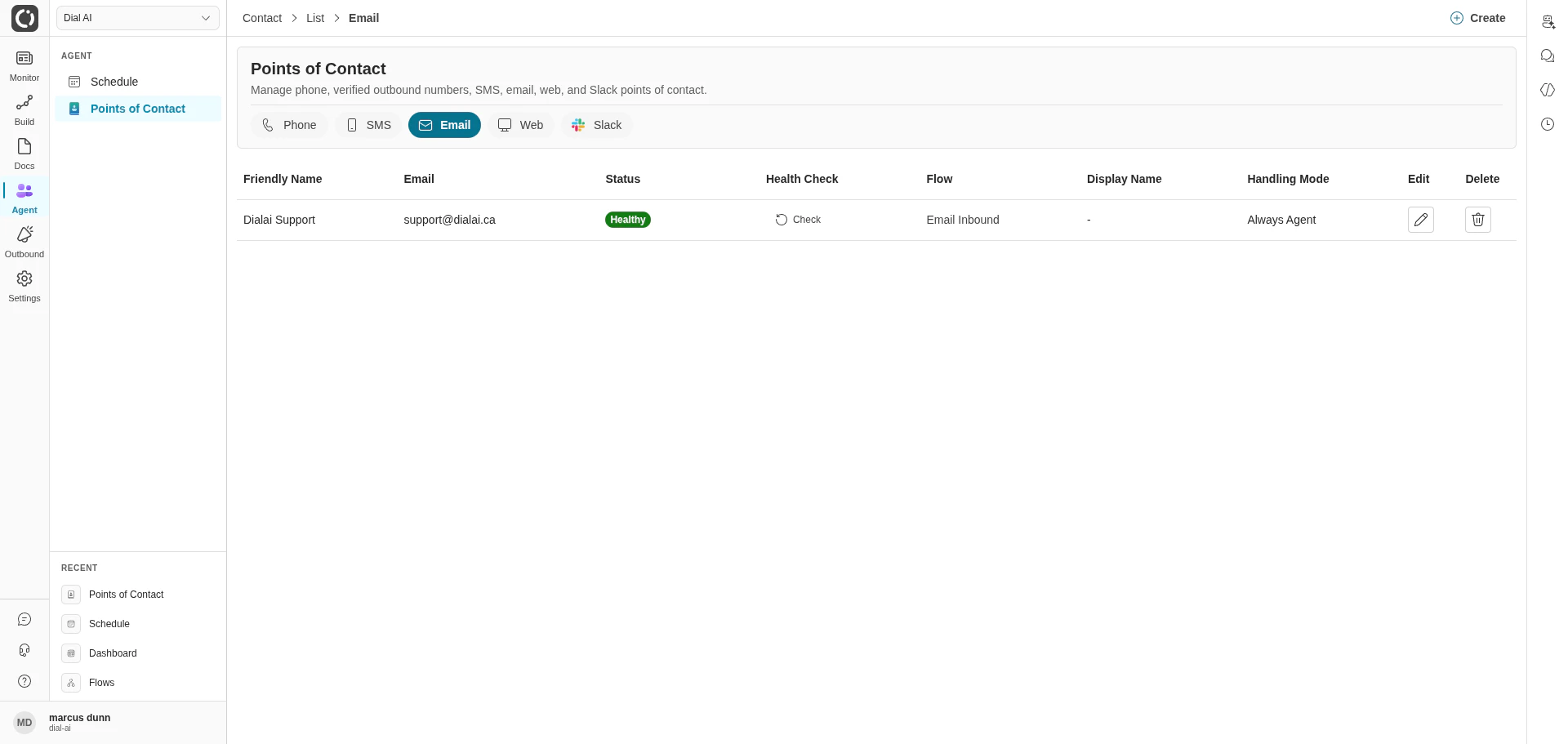The width and height of the screenshot is (1568, 744).
Task: Open the help question mark icon
Action: (x=24, y=681)
